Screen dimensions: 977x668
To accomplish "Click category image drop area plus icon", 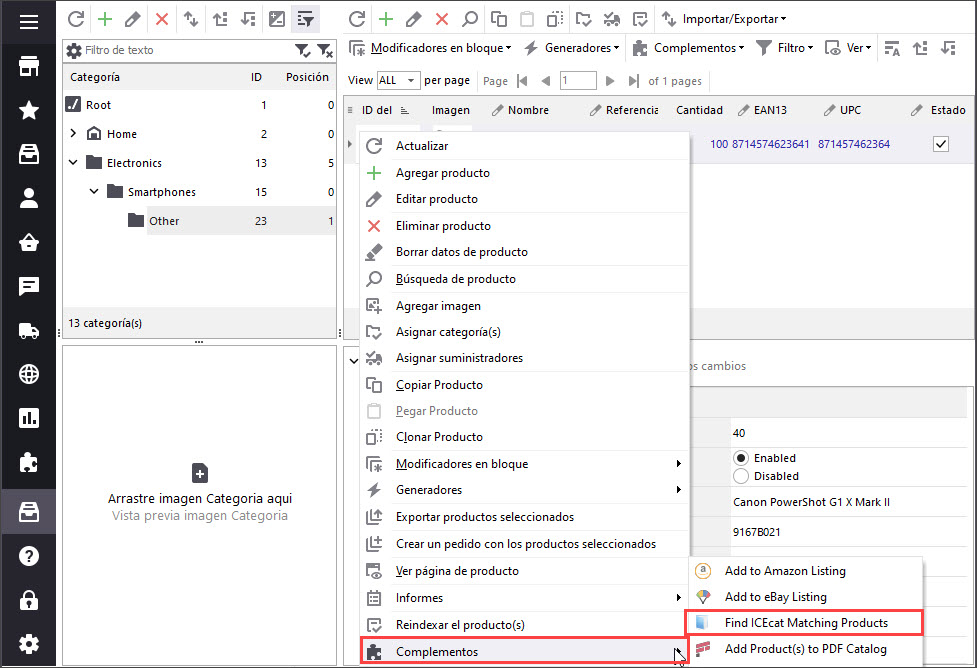I will (199, 474).
